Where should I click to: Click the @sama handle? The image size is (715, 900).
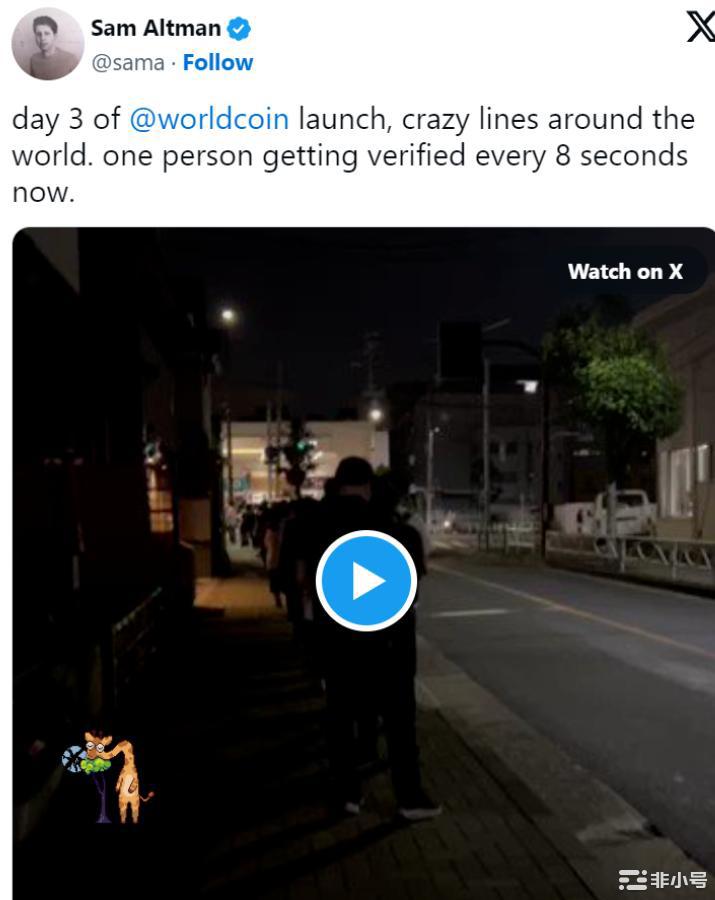127,63
